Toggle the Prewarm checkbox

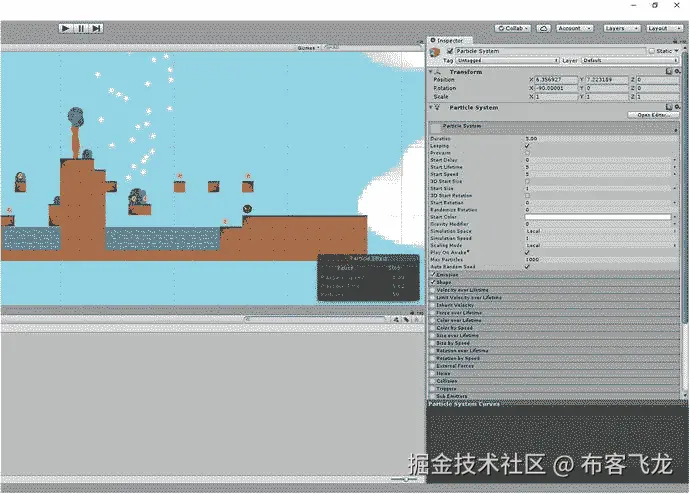click(x=527, y=153)
